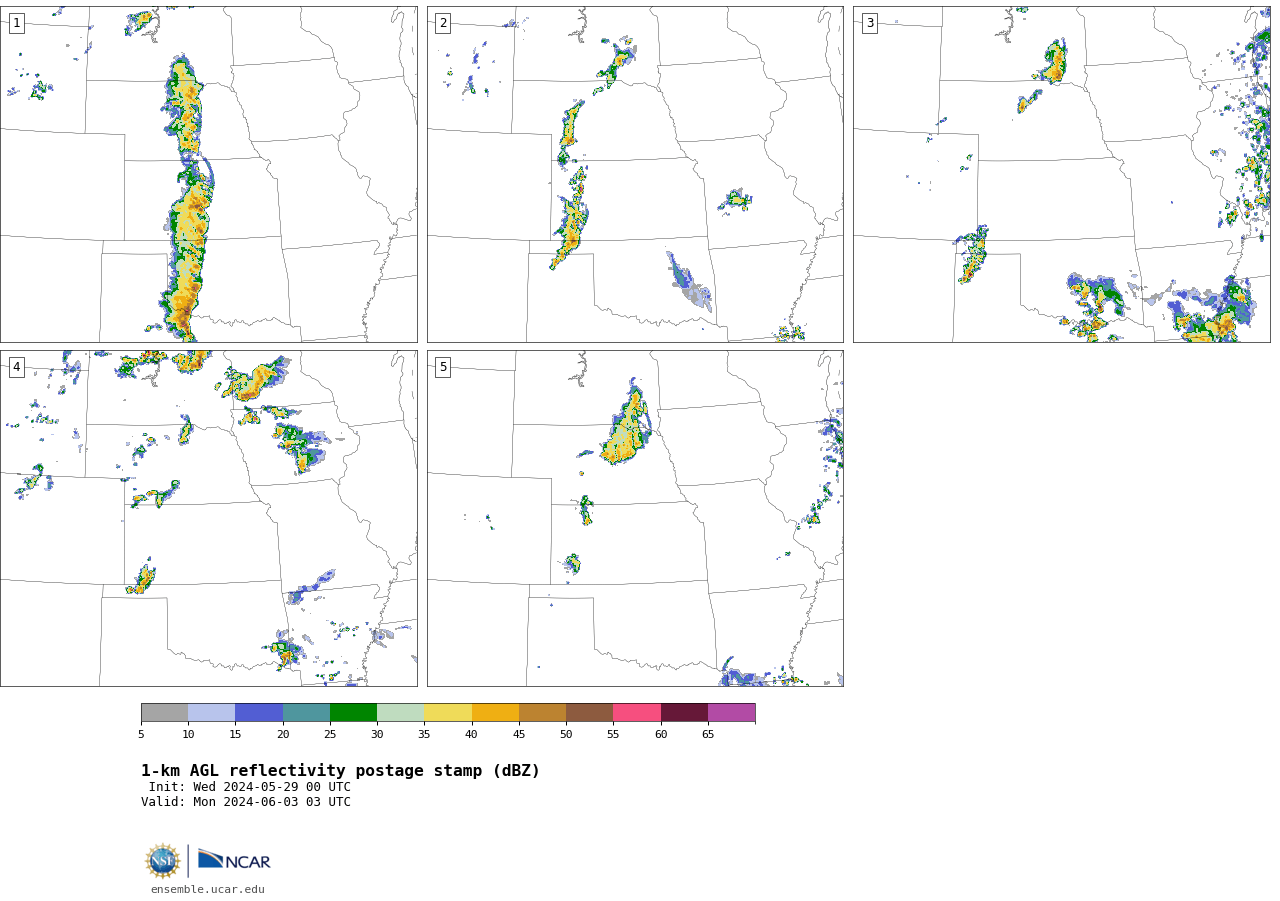Click the pale green 30-35 dBZ swatch

click(400, 712)
